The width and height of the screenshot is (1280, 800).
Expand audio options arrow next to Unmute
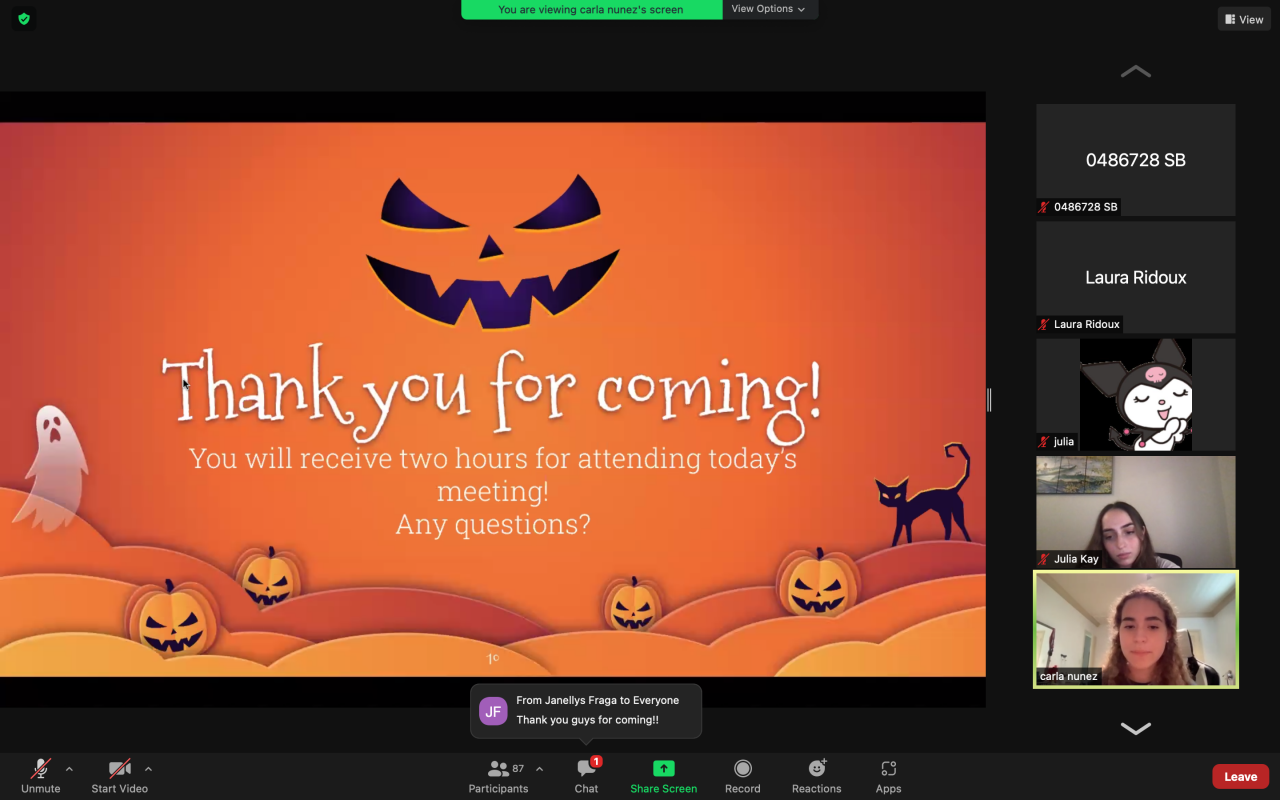pyautogui.click(x=69, y=769)
